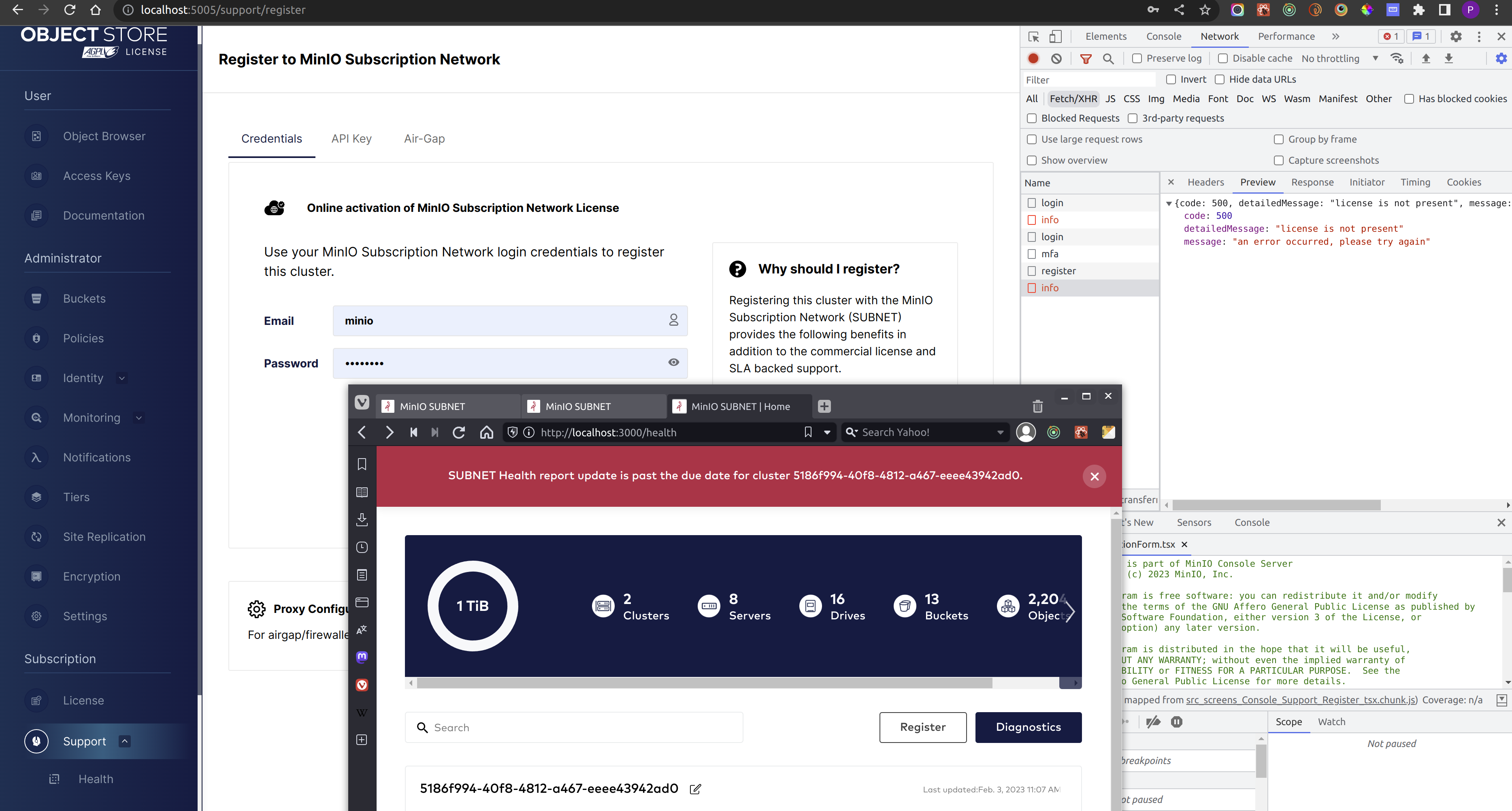Image resolution: width=1512 pixels, height=811 pixels.
Task: Enable Capture screenshots option
Action: (x=1278, y=160)
